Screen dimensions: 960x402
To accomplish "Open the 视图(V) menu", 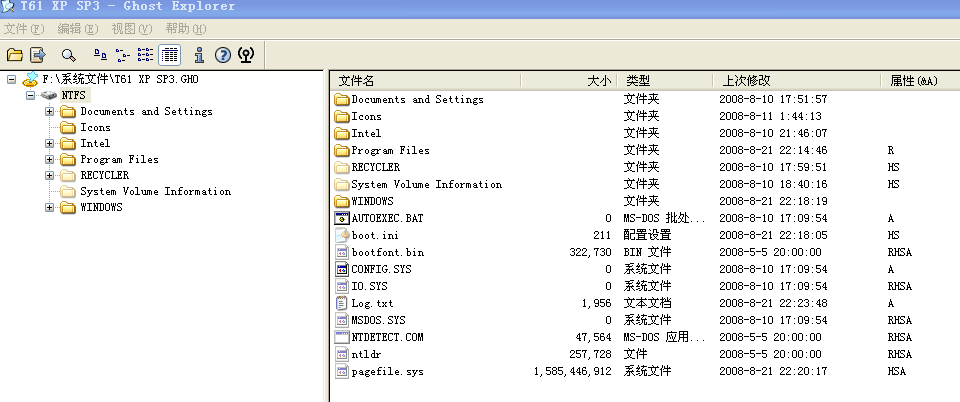I will 132,29.
